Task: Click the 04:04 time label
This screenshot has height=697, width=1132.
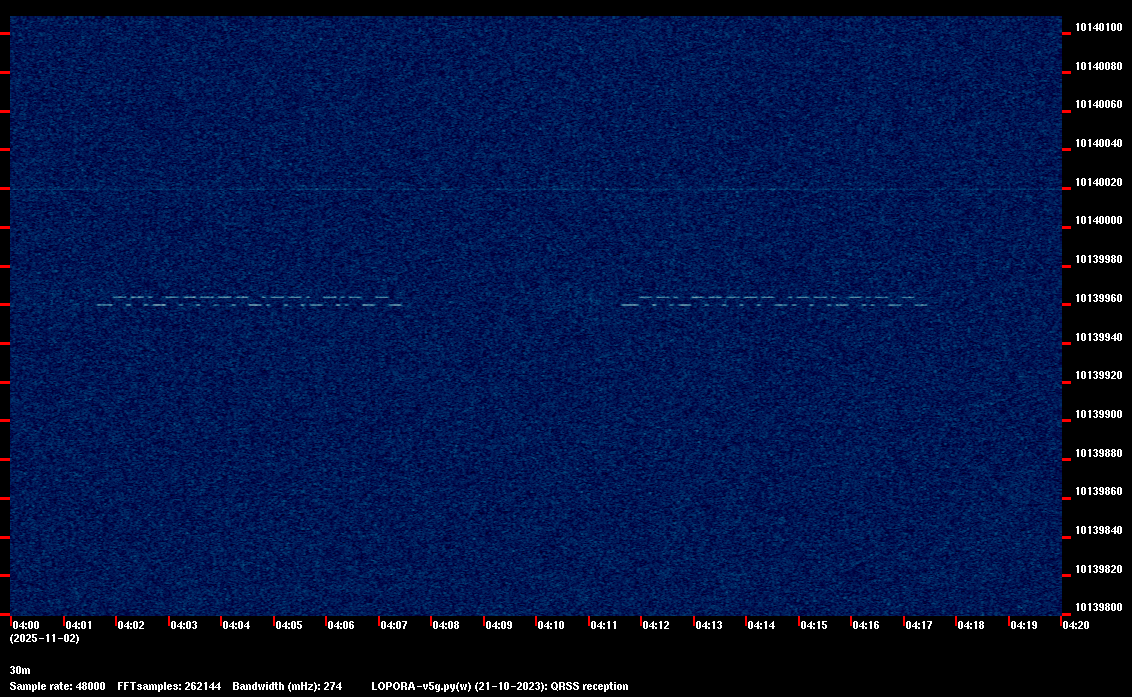Action: 236,625
